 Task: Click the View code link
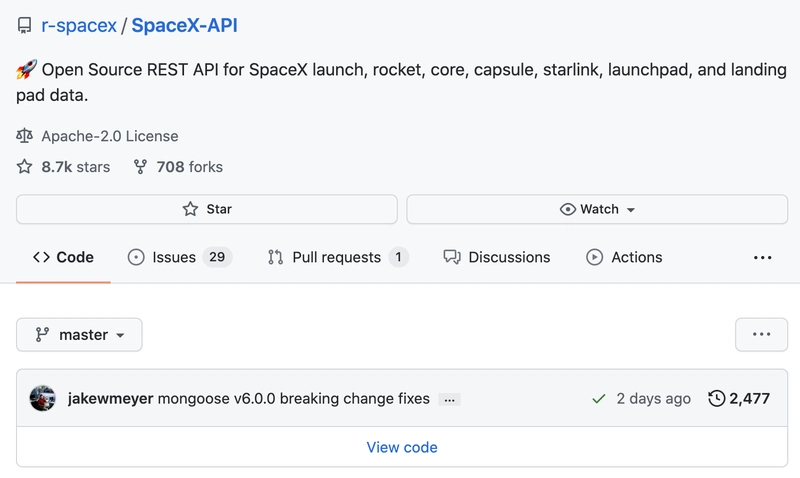[x=402, y=447]
